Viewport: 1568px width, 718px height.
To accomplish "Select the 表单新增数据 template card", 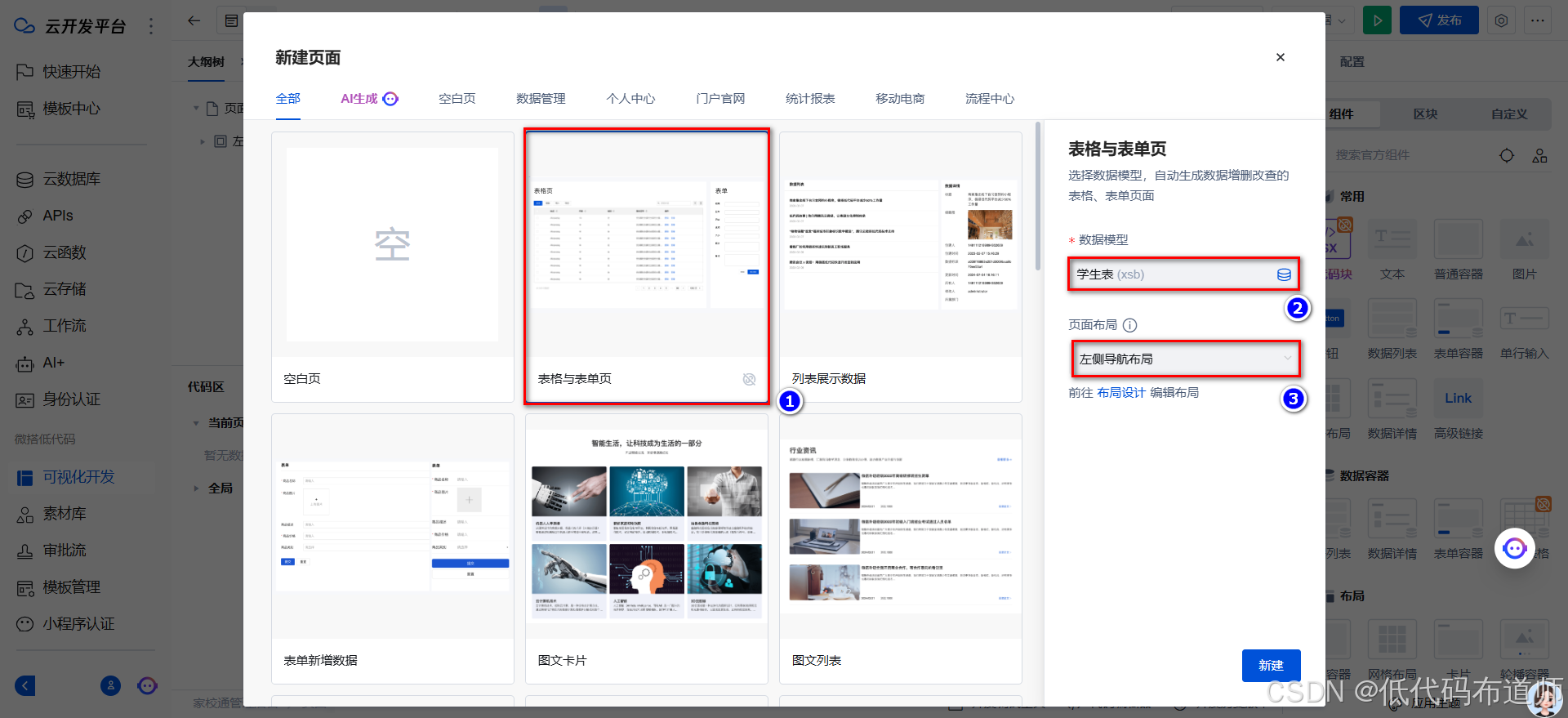I will [393, 549].
